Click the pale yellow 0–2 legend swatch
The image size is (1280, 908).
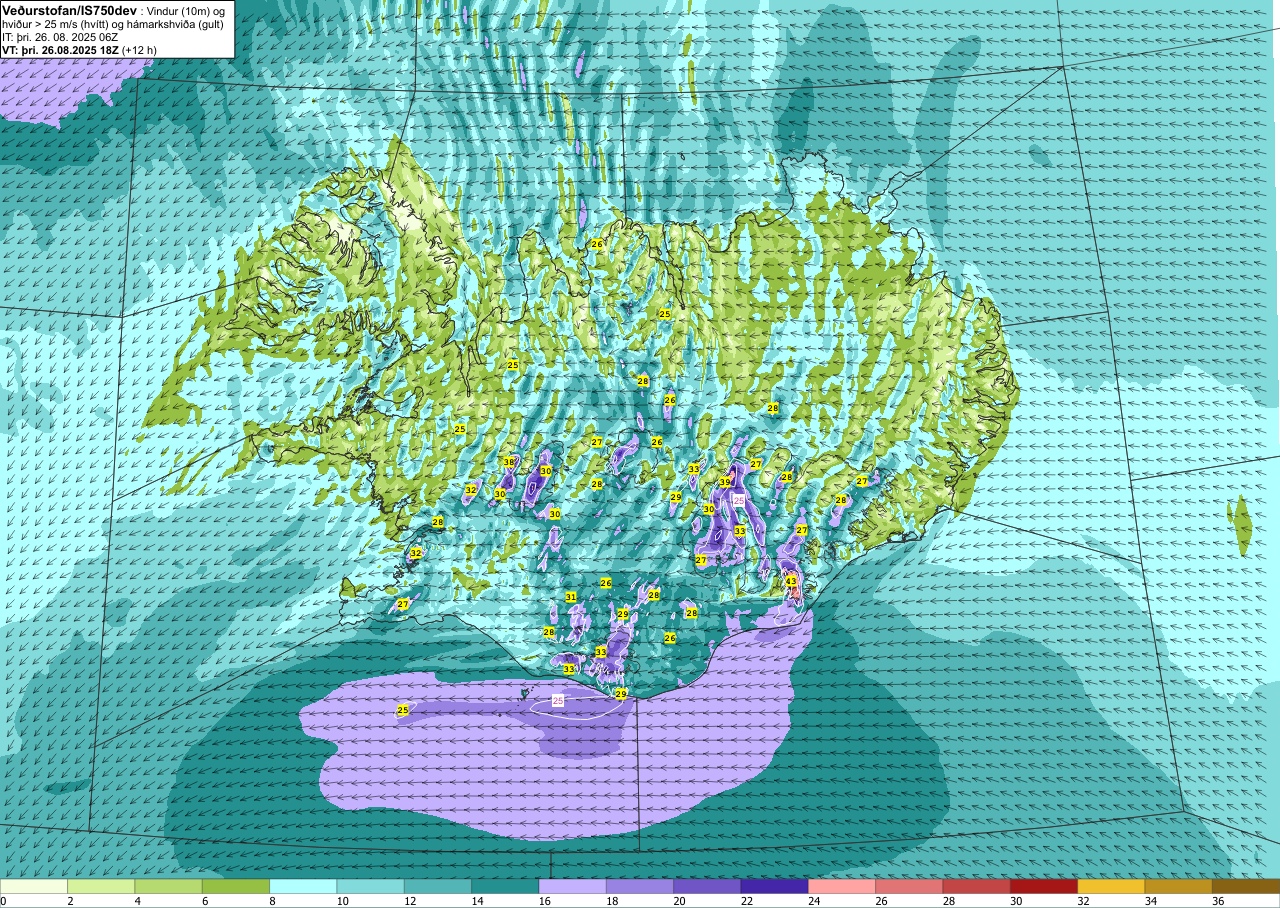[34, 886]
